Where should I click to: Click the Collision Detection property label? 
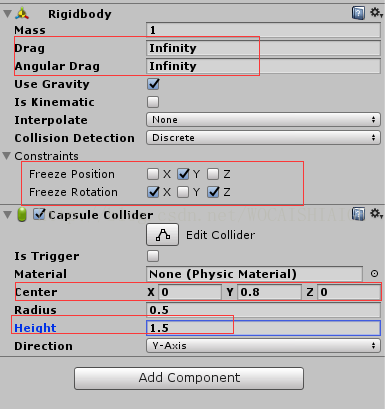pos(74,138)
